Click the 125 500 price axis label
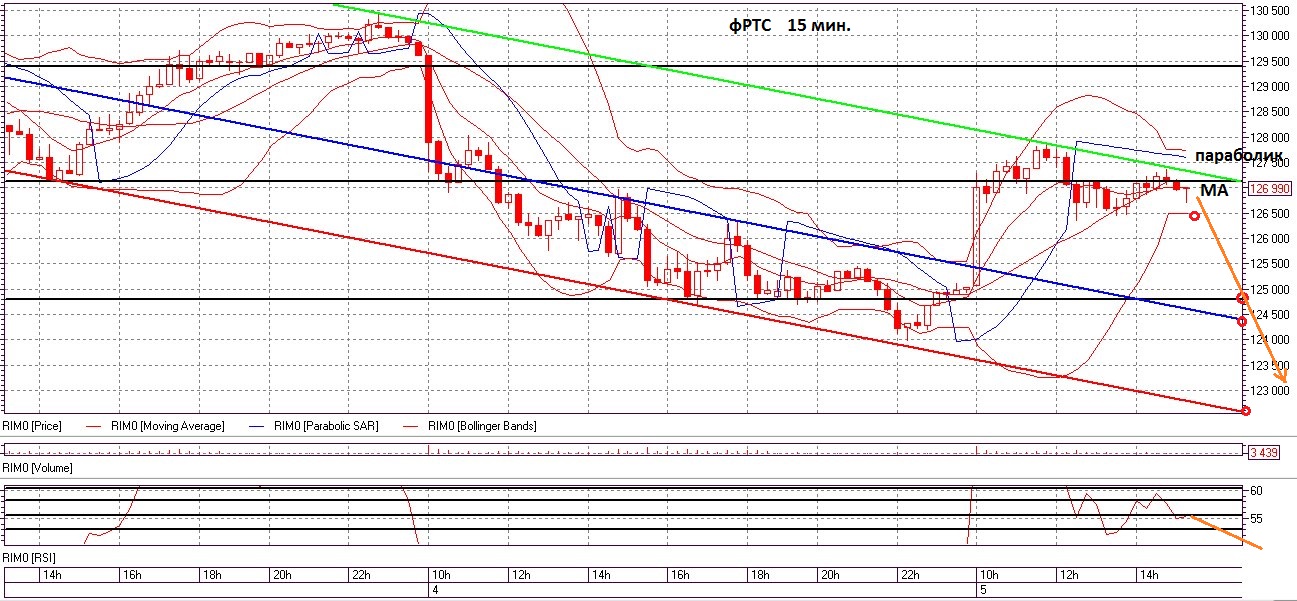The width and height of the screenshot is (1297, 601). click(1270, 264)
